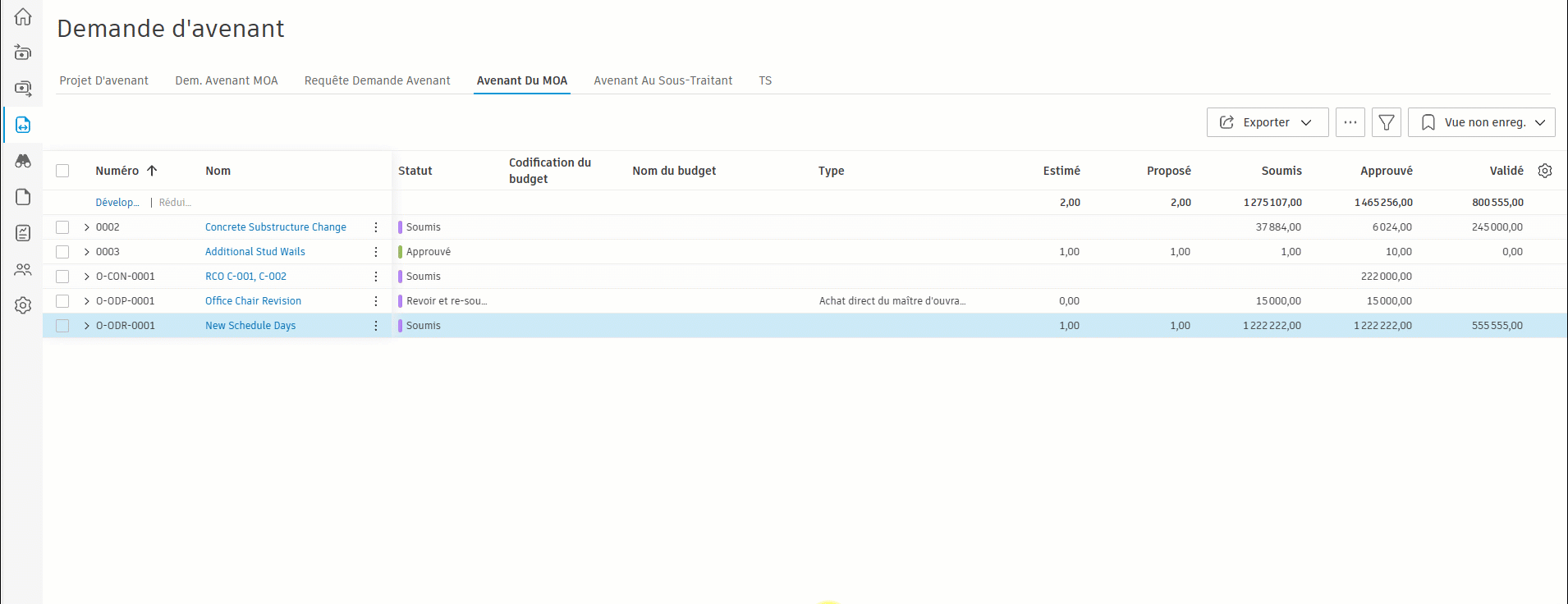
Task: Open Additional Stud Walls link
Action: [x=255, y=252]
